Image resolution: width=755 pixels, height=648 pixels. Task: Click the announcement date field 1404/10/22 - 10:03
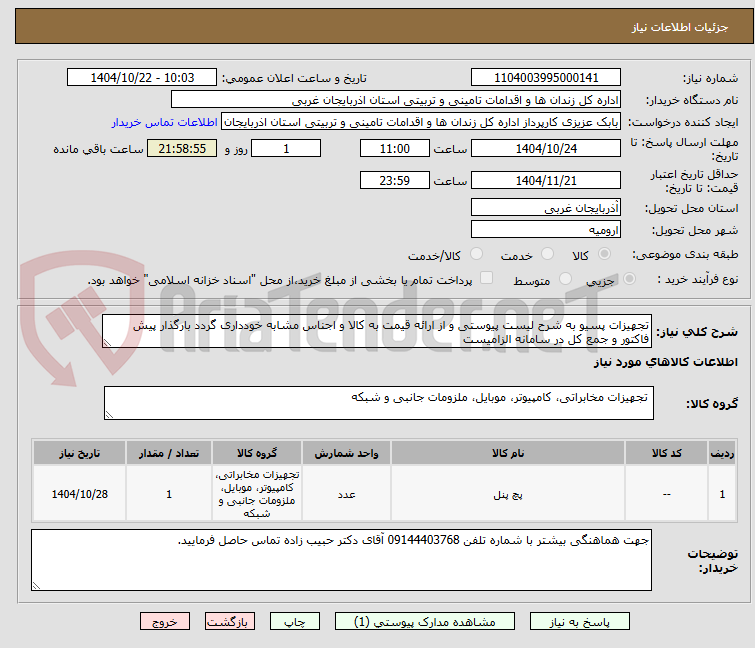[x=142, y=78]
